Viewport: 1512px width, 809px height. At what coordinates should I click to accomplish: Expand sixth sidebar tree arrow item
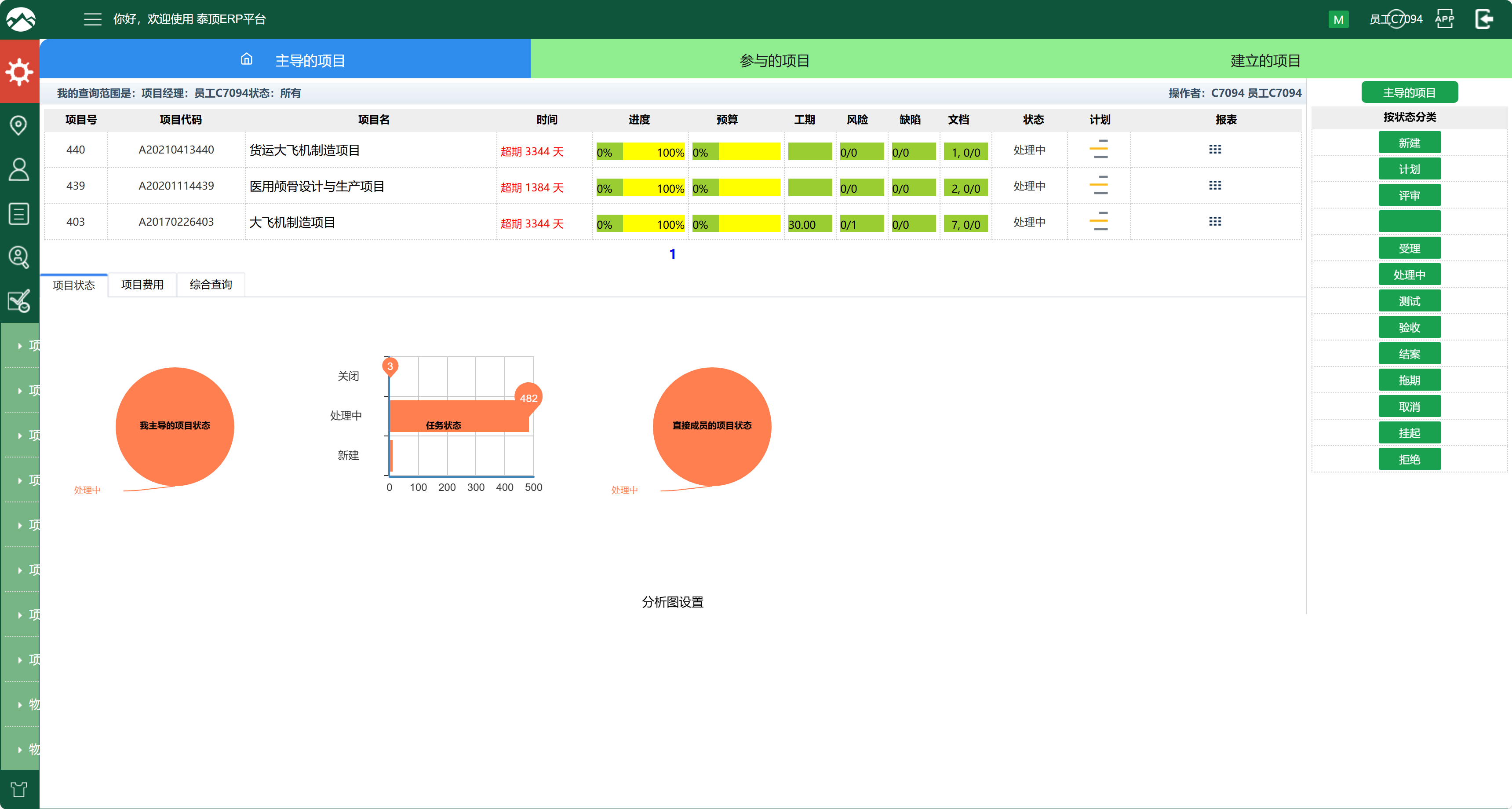coord(20,570)
